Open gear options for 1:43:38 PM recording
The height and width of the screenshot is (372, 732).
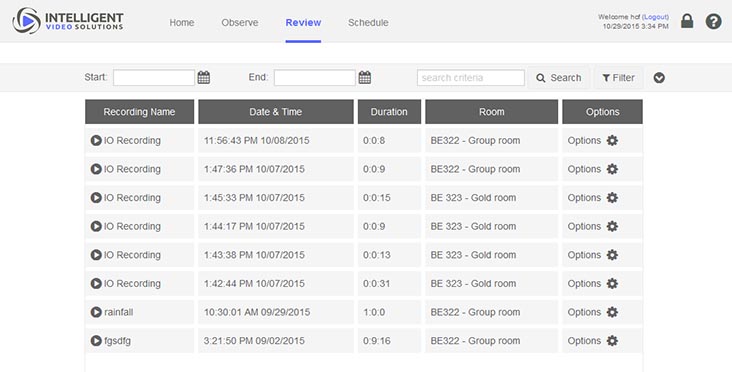pyautogui.click(x=612, y=255)
